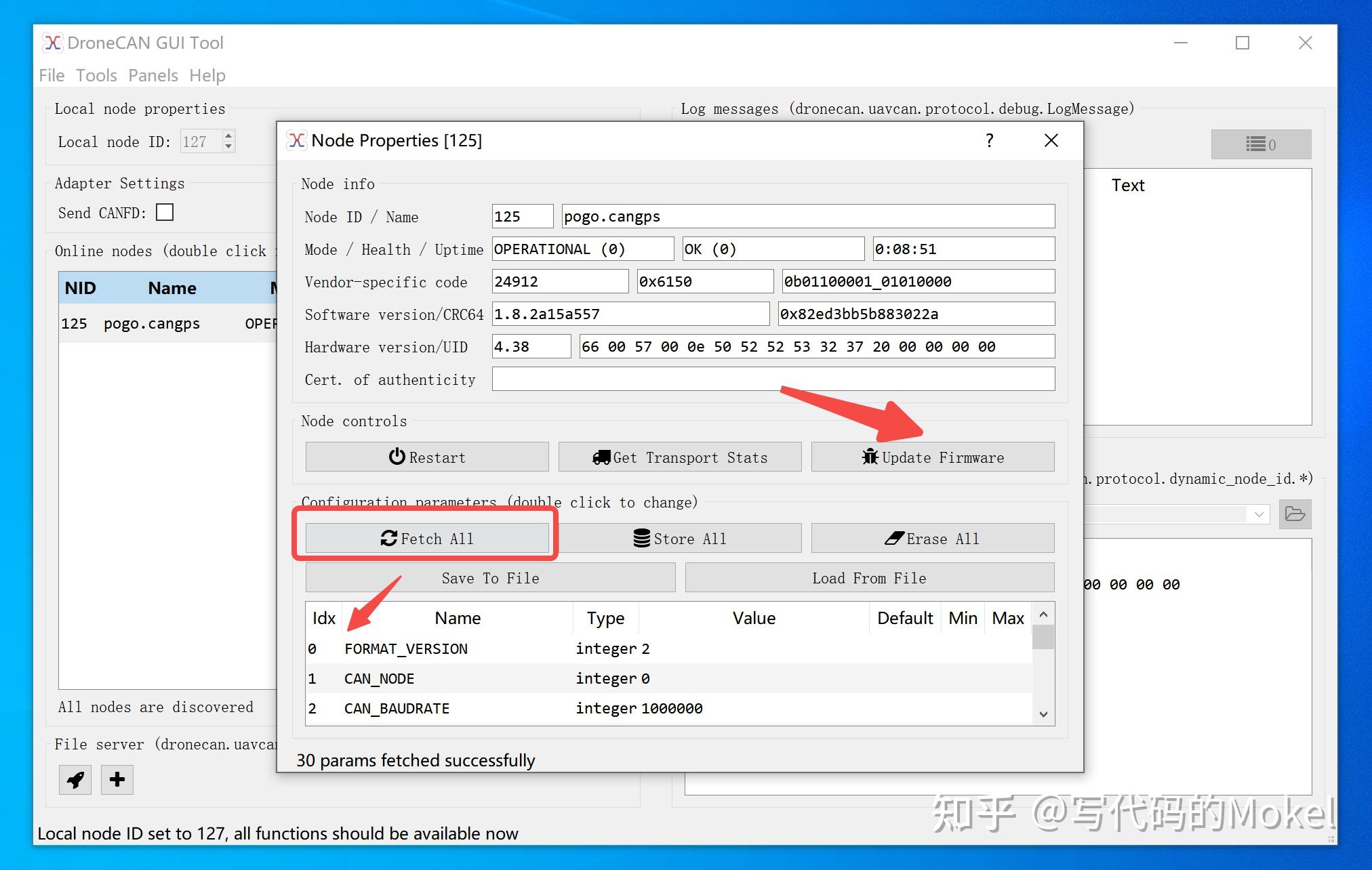This screenshot has width=1372, height=870.
Task: Click the Save To File button
Action: [x=489, y=577]
